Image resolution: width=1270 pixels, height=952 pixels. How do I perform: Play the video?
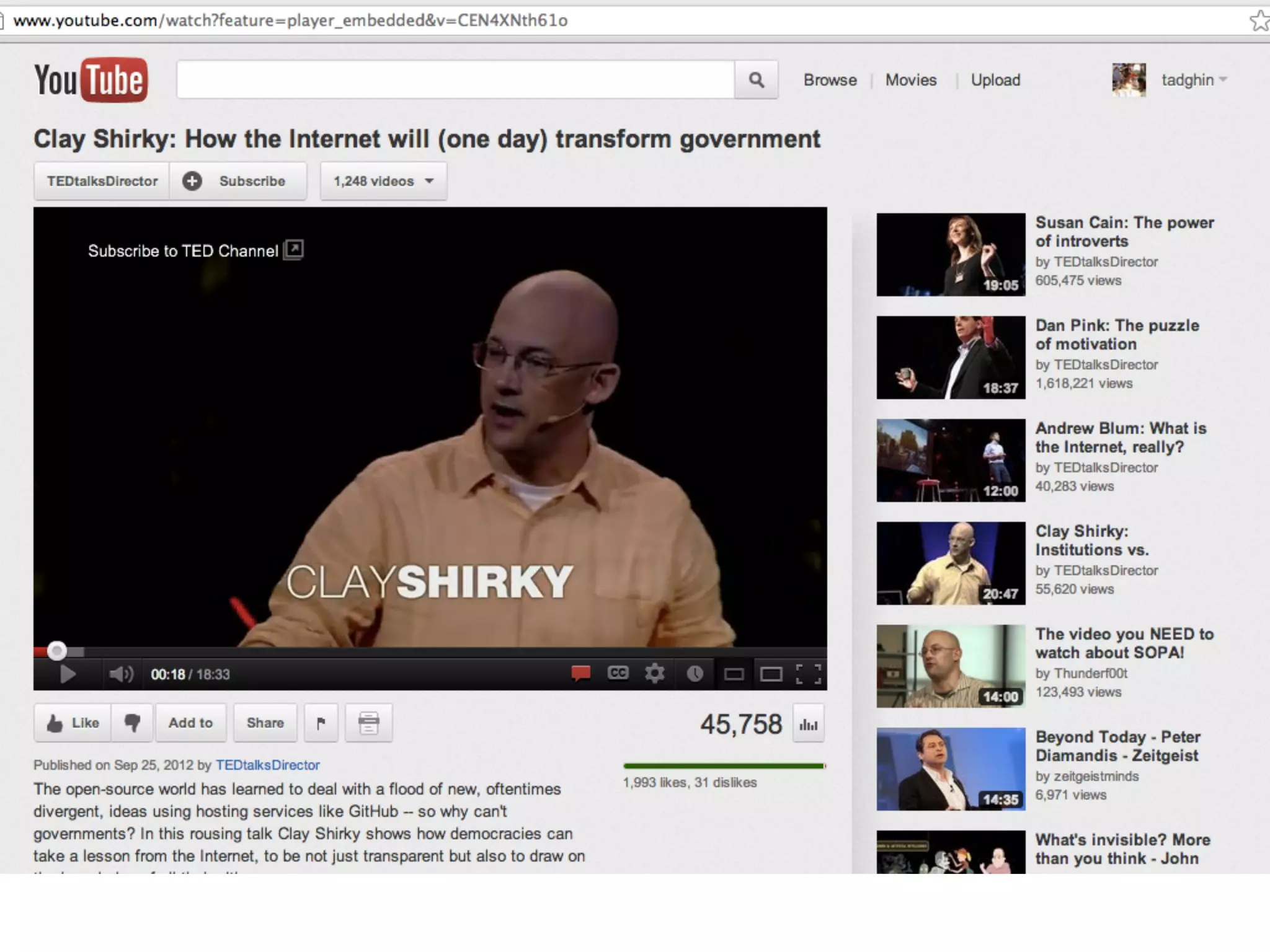[x=67, y=674]
